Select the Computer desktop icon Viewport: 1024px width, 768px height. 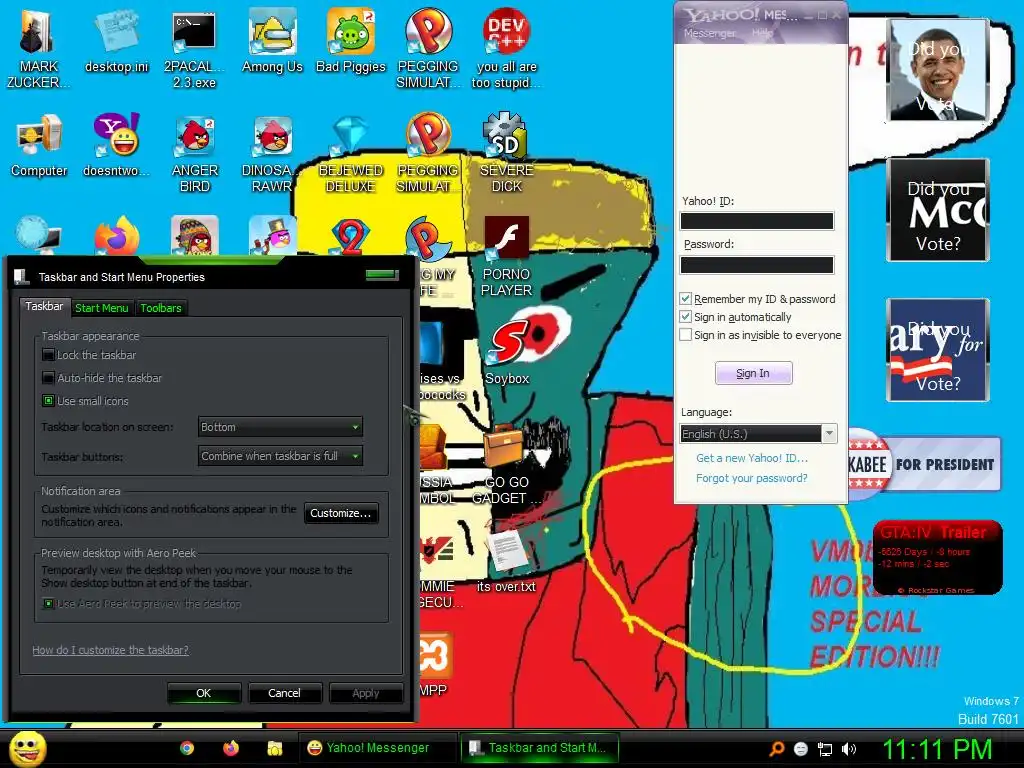click(x=39, y=146)
